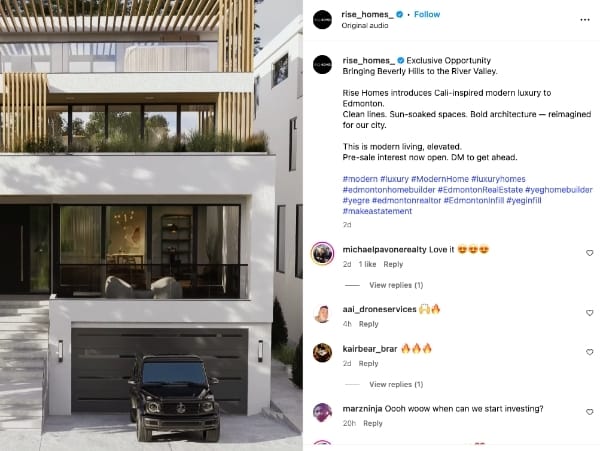Open the three-dot more options menu
This screenshot has height=451, width=600.
[x=584, y=20]
